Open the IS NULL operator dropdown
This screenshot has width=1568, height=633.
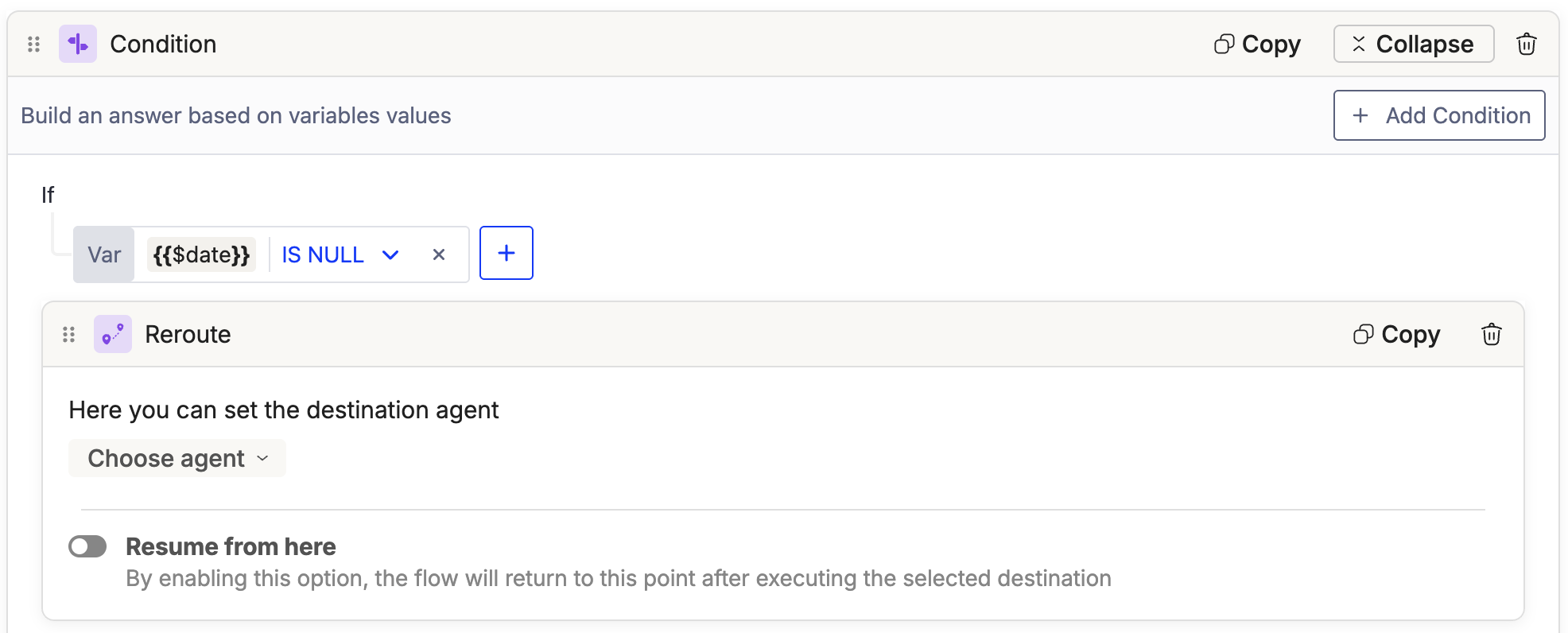pos(340,255)
